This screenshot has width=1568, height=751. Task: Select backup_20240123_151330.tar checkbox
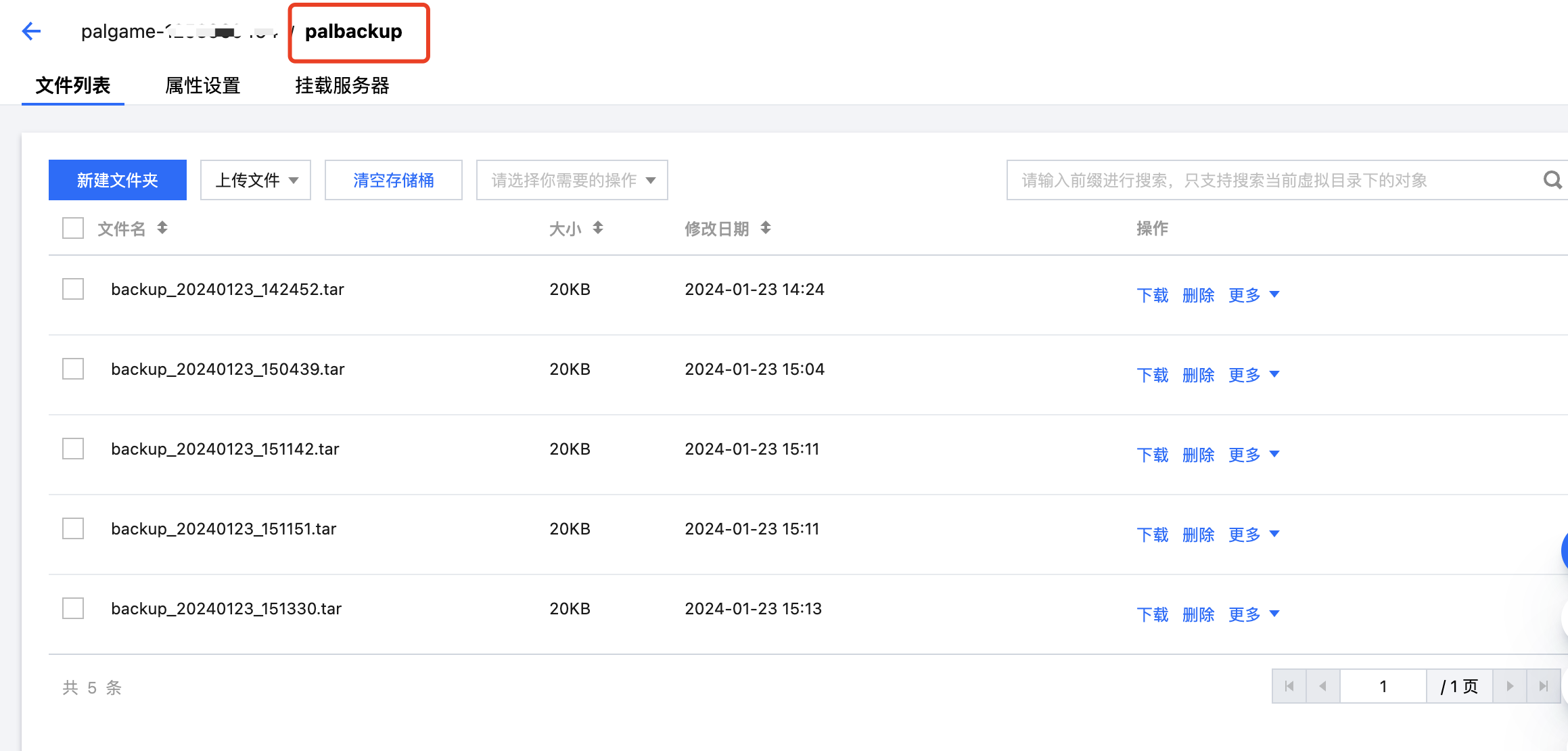[73, 608]
